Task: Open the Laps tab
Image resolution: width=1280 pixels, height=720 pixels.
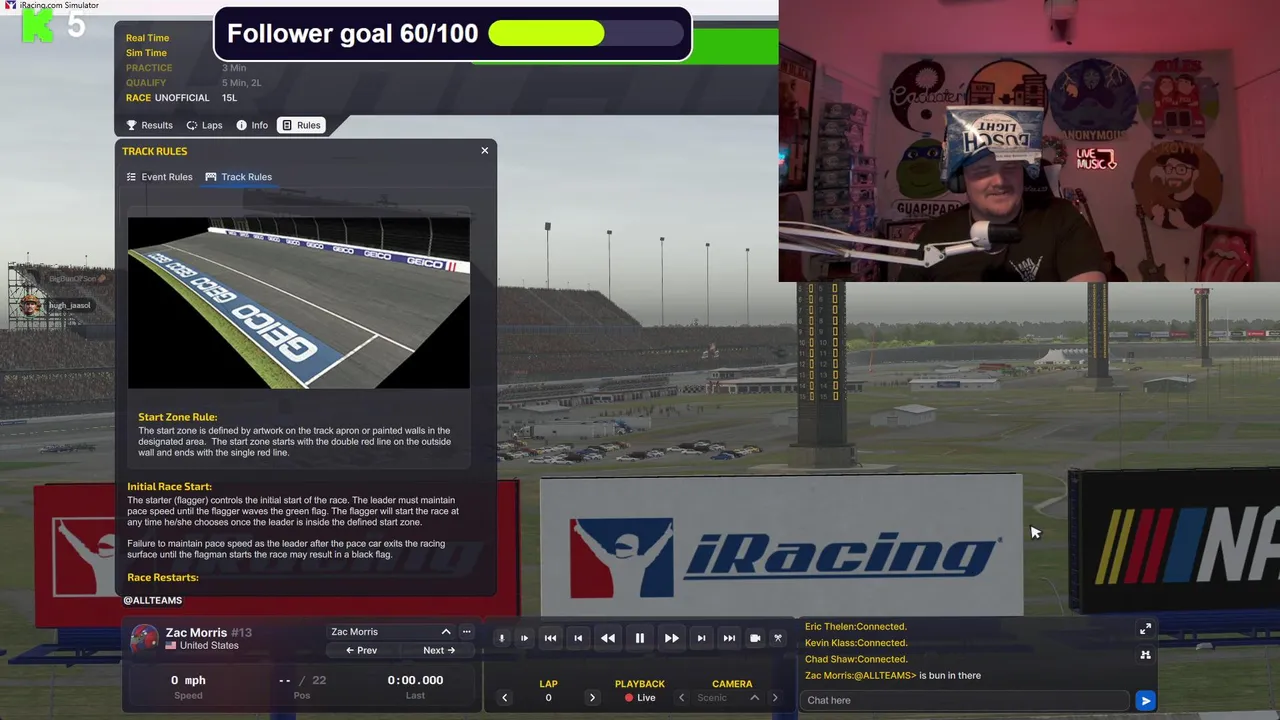Action: click(x=204, y=125)
